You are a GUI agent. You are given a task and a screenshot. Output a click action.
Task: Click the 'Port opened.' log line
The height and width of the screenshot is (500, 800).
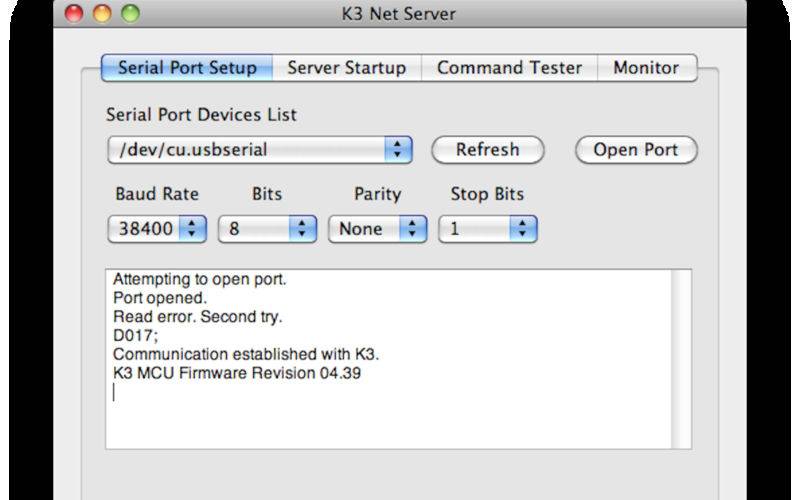coord(160,298)
